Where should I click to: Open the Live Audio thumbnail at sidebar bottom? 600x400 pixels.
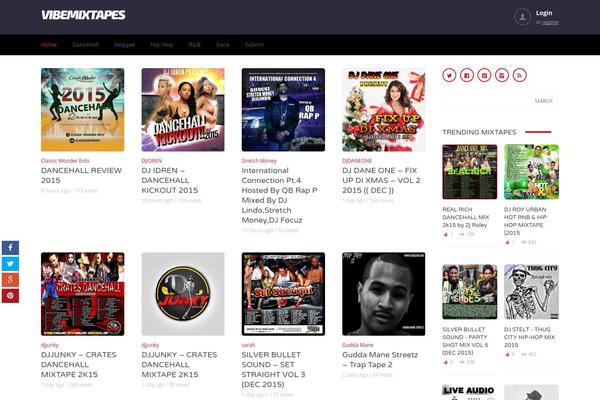coord(470,392)
